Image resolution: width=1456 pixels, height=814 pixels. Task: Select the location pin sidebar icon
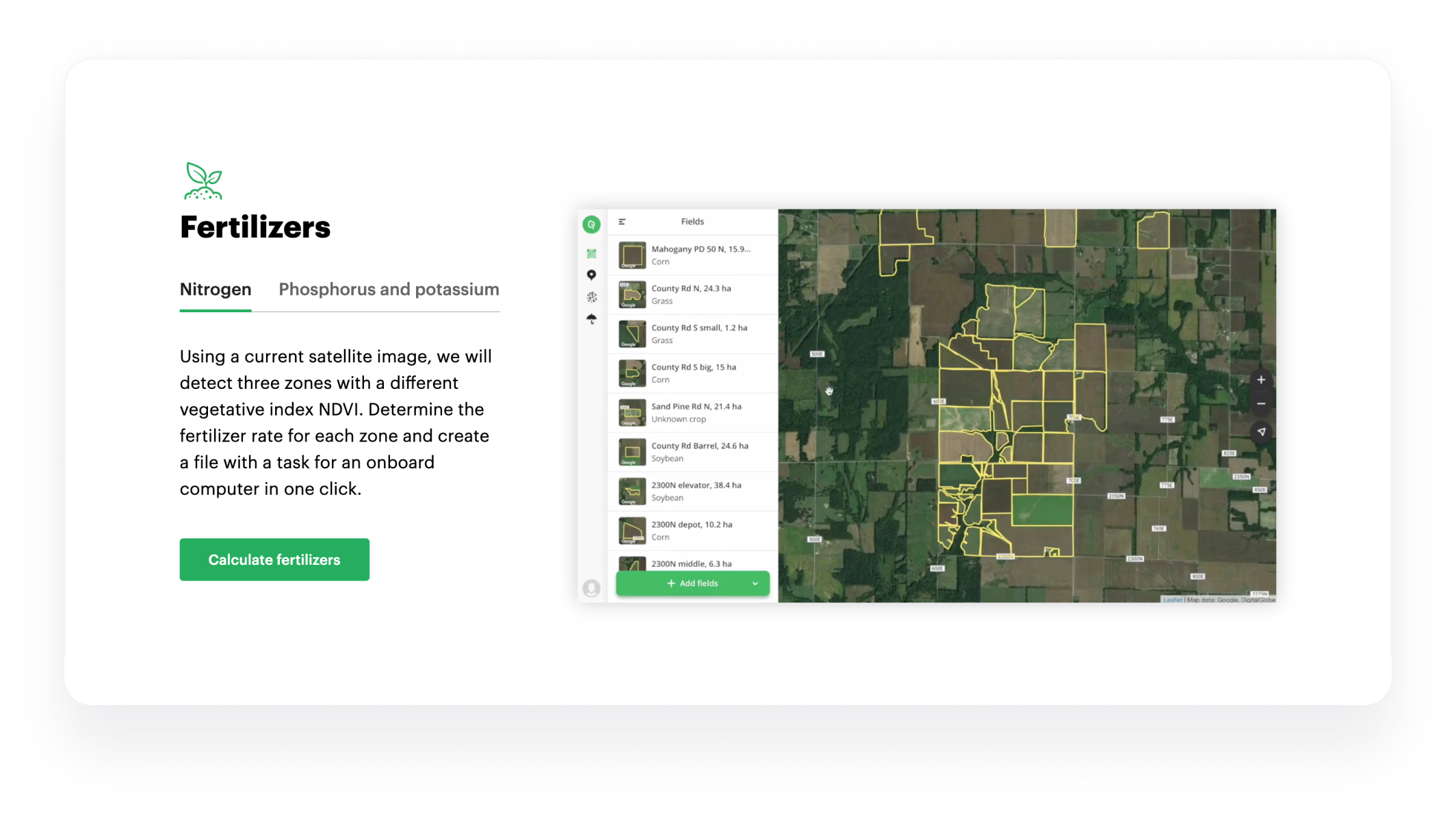click(x=591, y=275)
